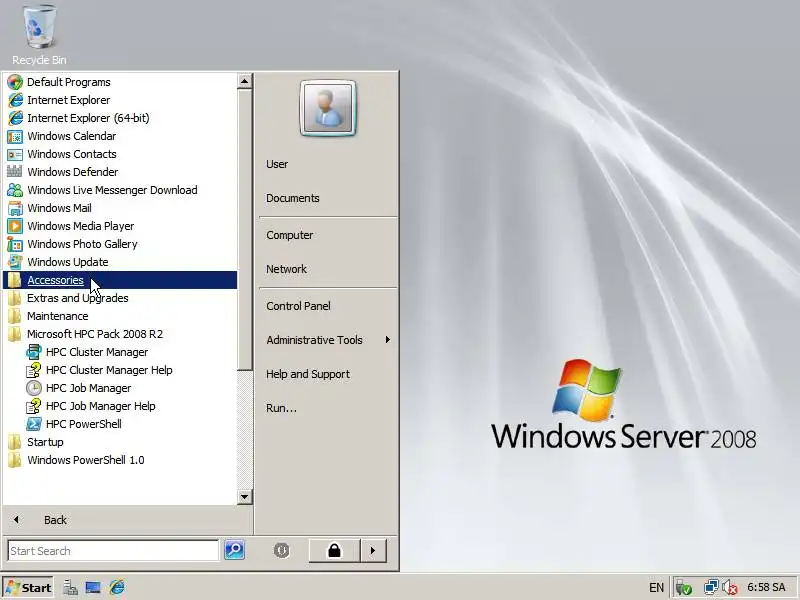The height and width of the screenshot is (600, 800).
Task: Click the EN language indicator
Action: click(656, 588)
